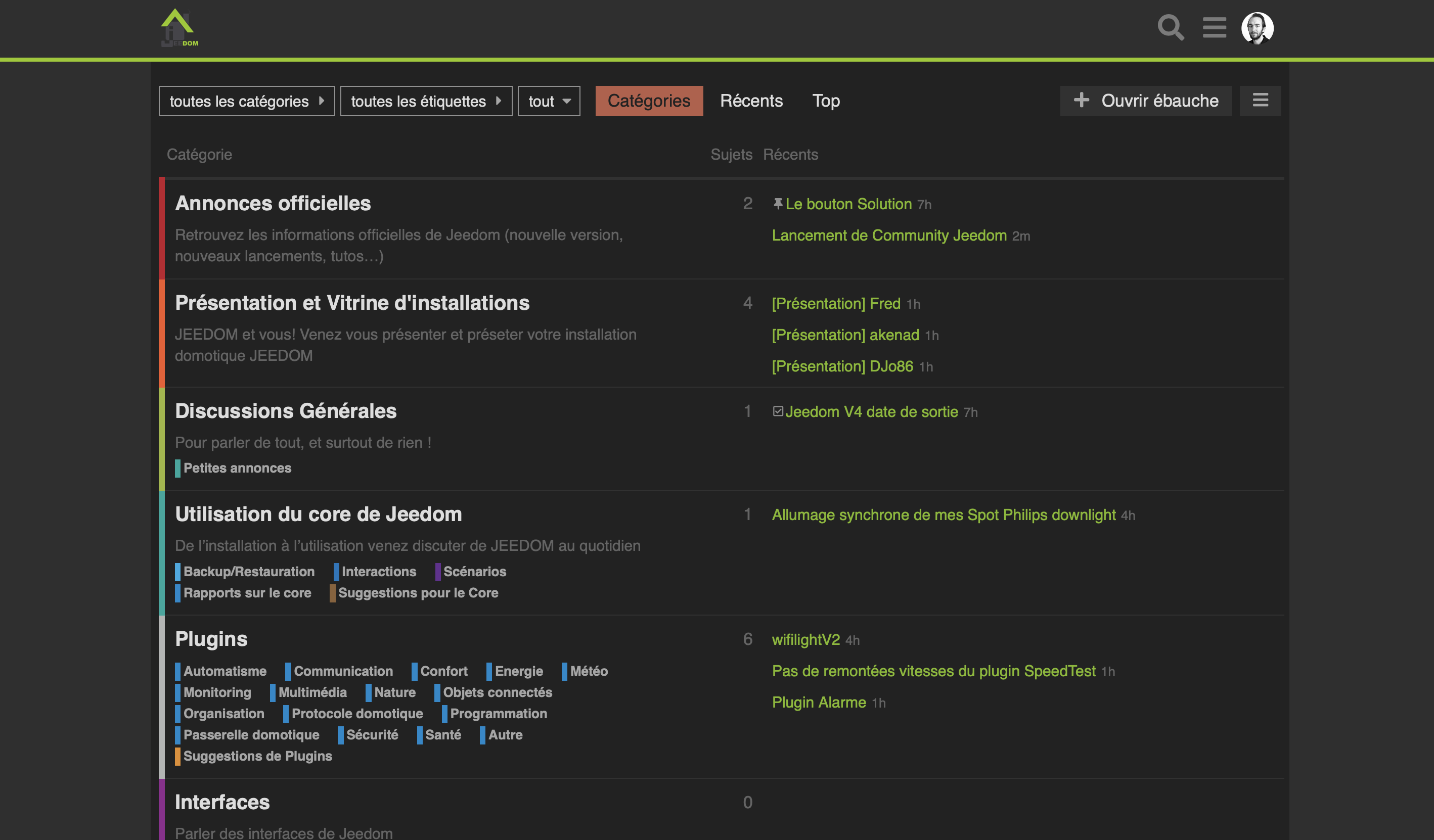
Task: Open 'Pas de remontées vitesses du plugin SpeedTest'
Action: pyautogui.click(x=933, y=671)
